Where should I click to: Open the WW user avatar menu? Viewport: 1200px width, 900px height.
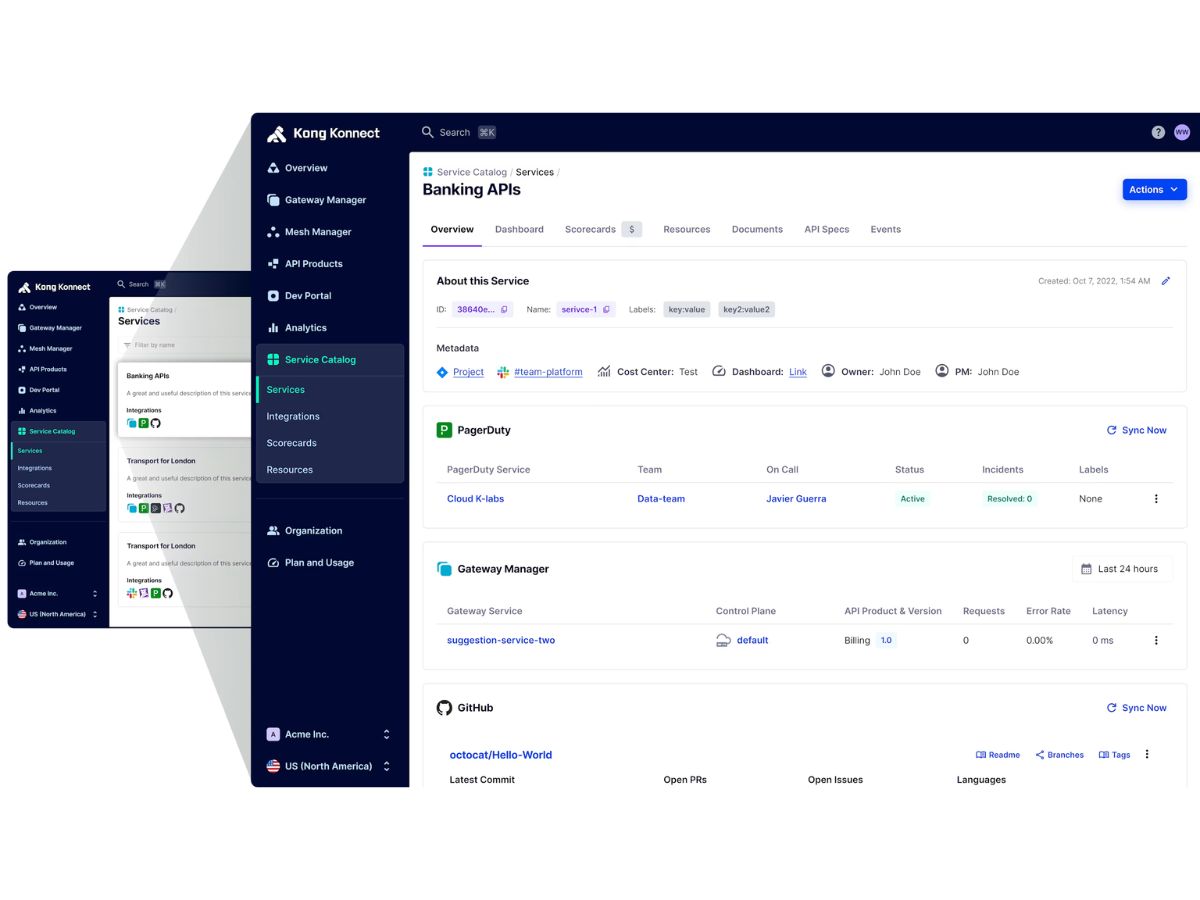pos(1182,132)
